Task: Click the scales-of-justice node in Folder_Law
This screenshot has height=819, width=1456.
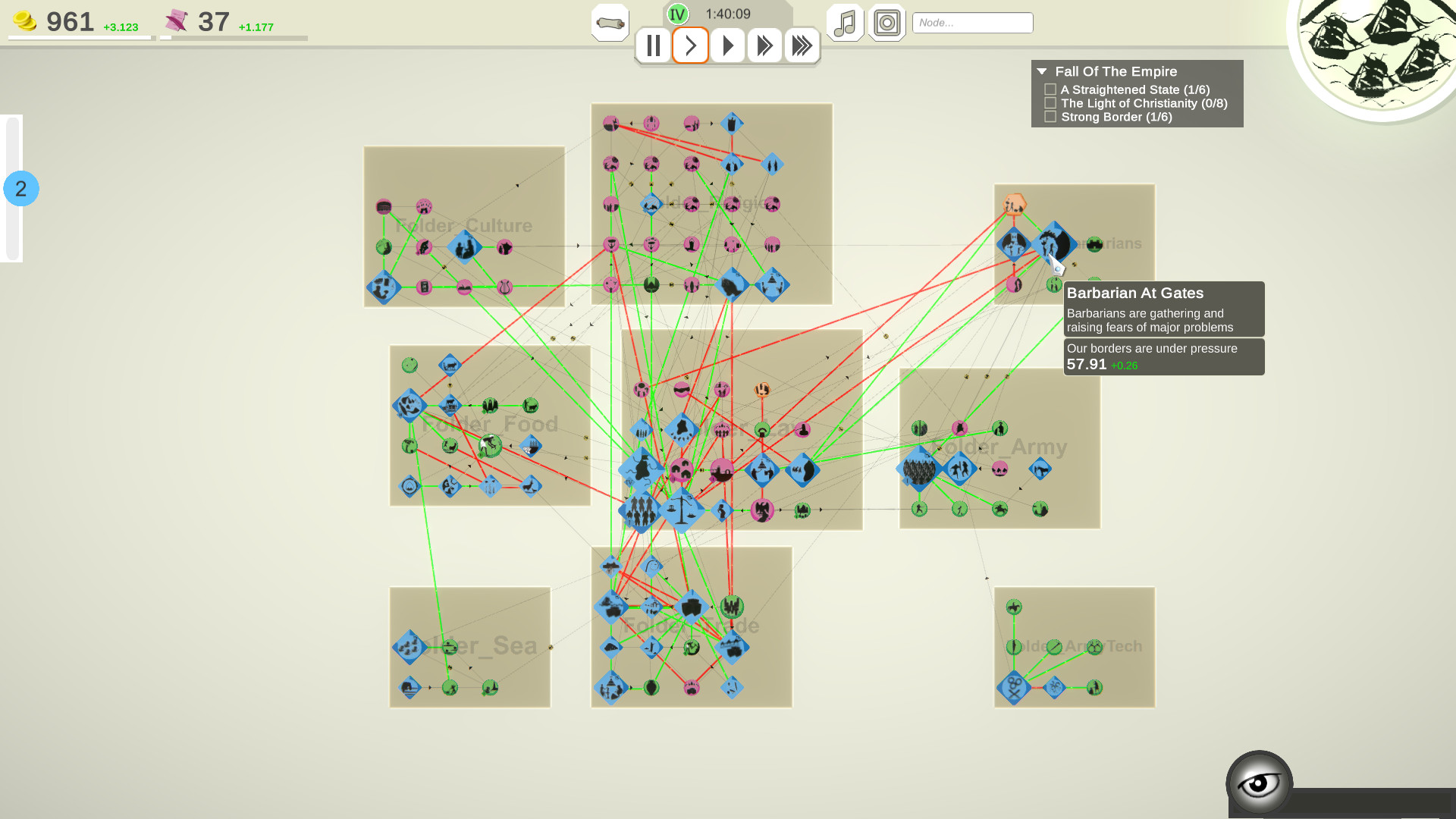Action: click(682, 510)
